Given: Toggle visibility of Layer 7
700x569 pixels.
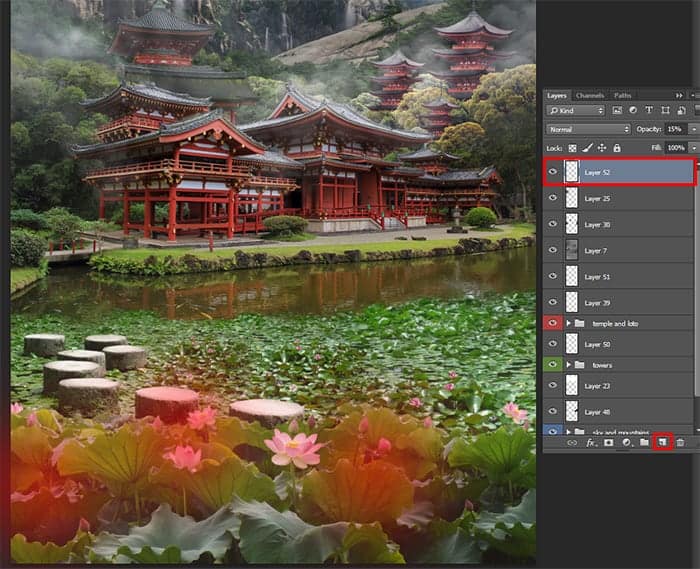Looking at the screenshot, I should tap(553, 250).
